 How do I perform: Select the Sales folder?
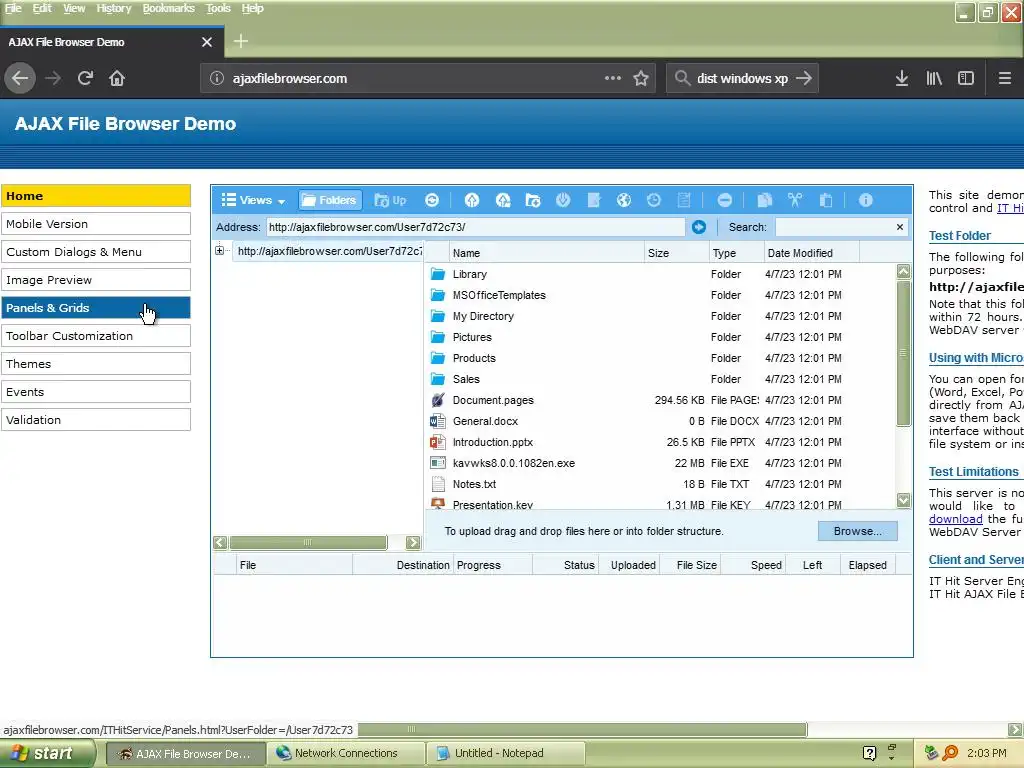(x=661, y=379)
